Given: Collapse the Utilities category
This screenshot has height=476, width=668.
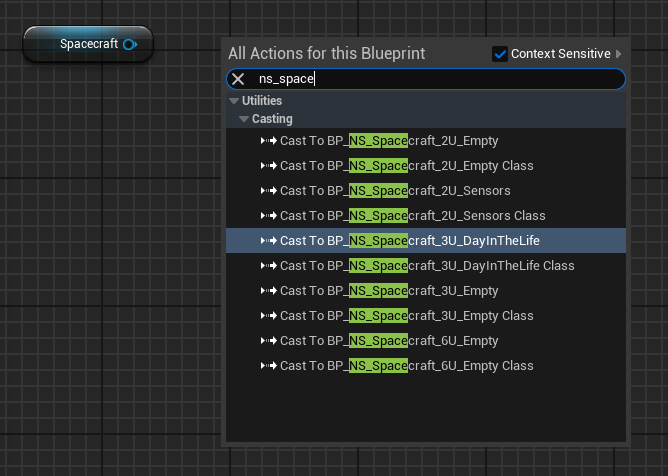Looking at the screenshot, I should (234, 101).
